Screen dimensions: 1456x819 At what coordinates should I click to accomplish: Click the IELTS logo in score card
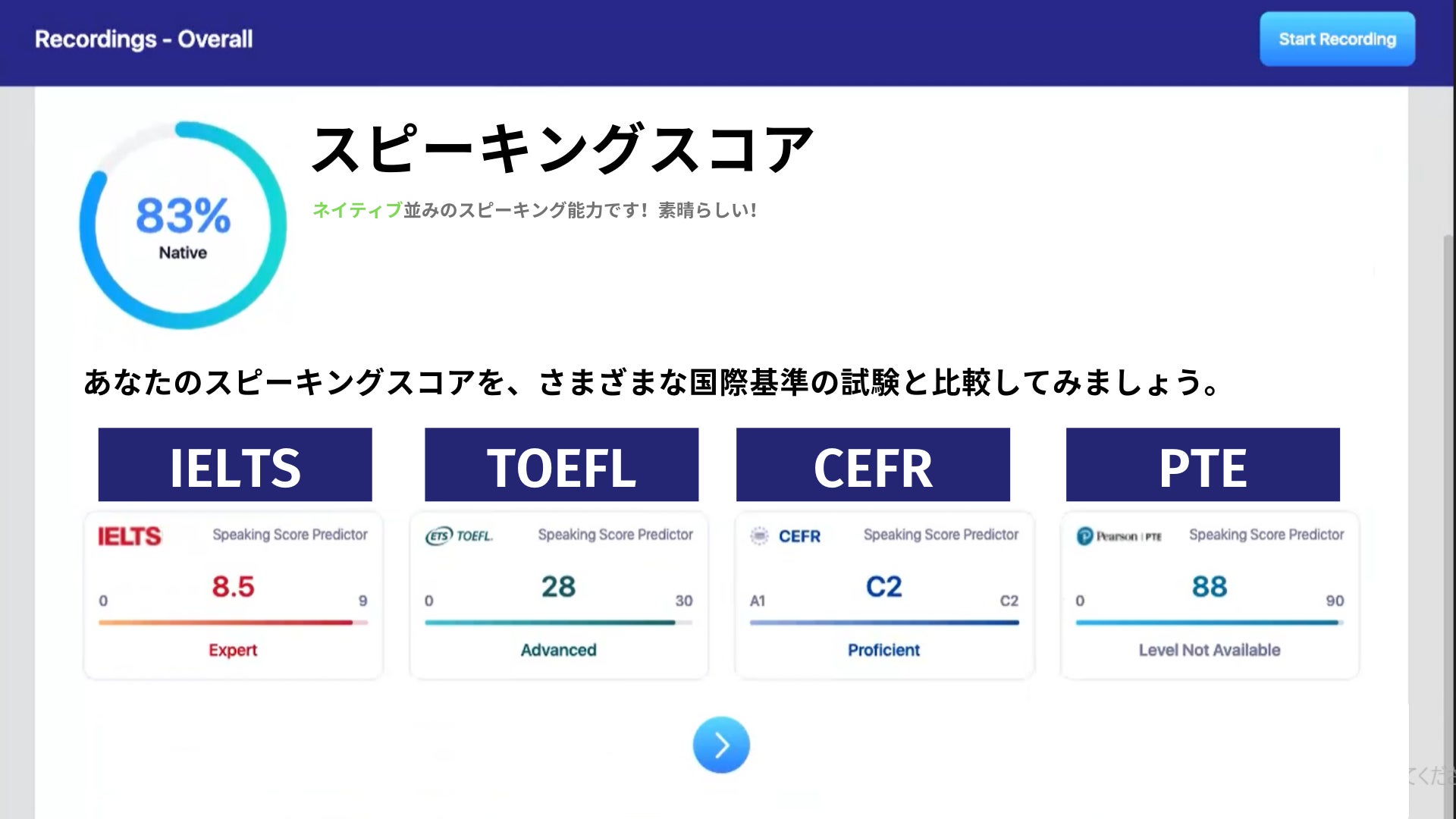tap(130, 536)
